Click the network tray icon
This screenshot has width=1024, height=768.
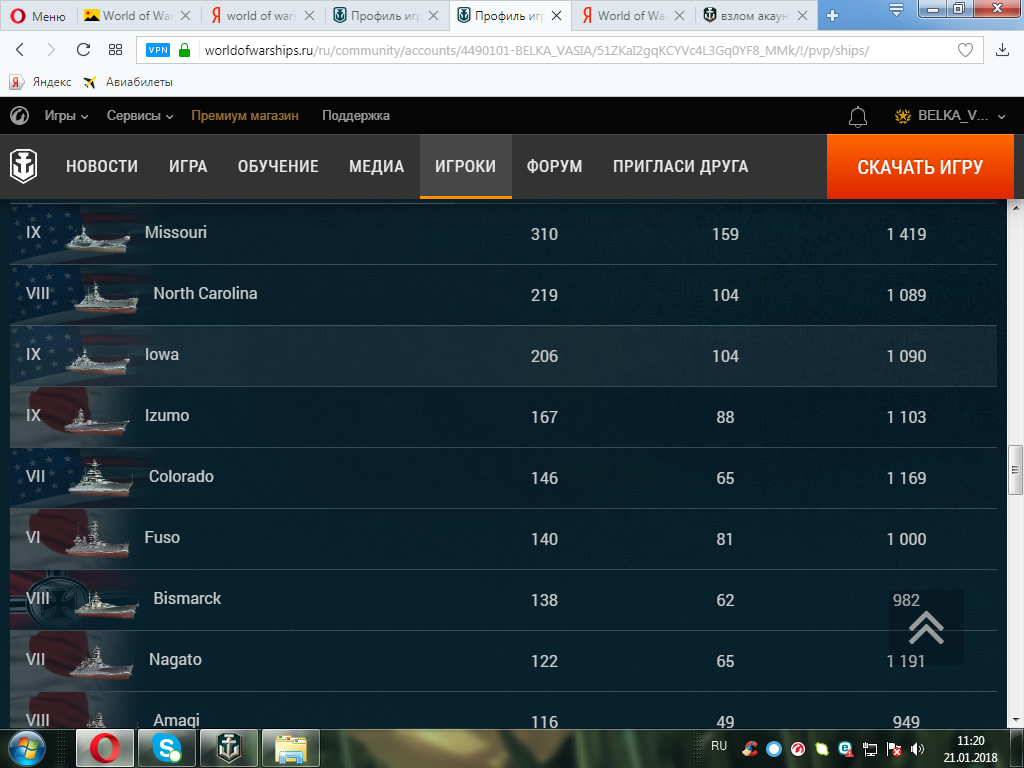[870, 749]
